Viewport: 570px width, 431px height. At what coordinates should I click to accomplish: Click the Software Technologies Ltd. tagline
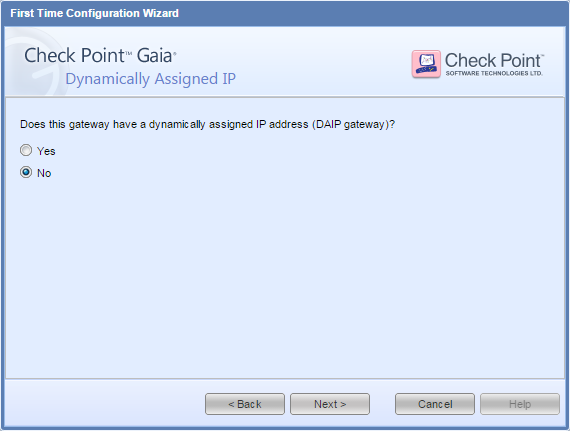click(x=494, y=73)
